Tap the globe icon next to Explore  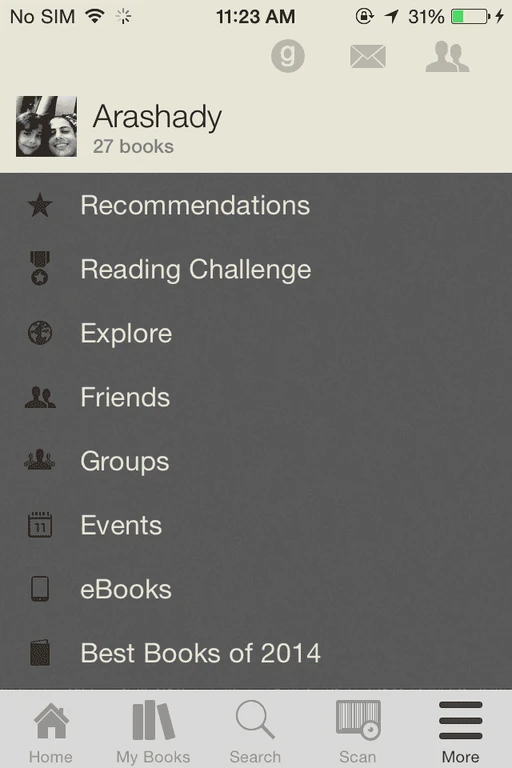[40, 333]
